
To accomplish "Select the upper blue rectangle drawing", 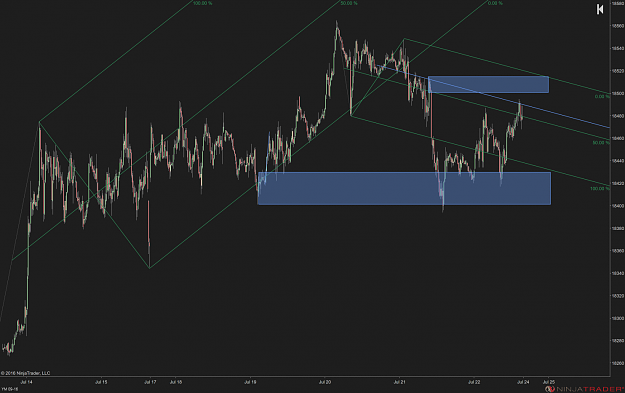I will click(x=488, y=84).
